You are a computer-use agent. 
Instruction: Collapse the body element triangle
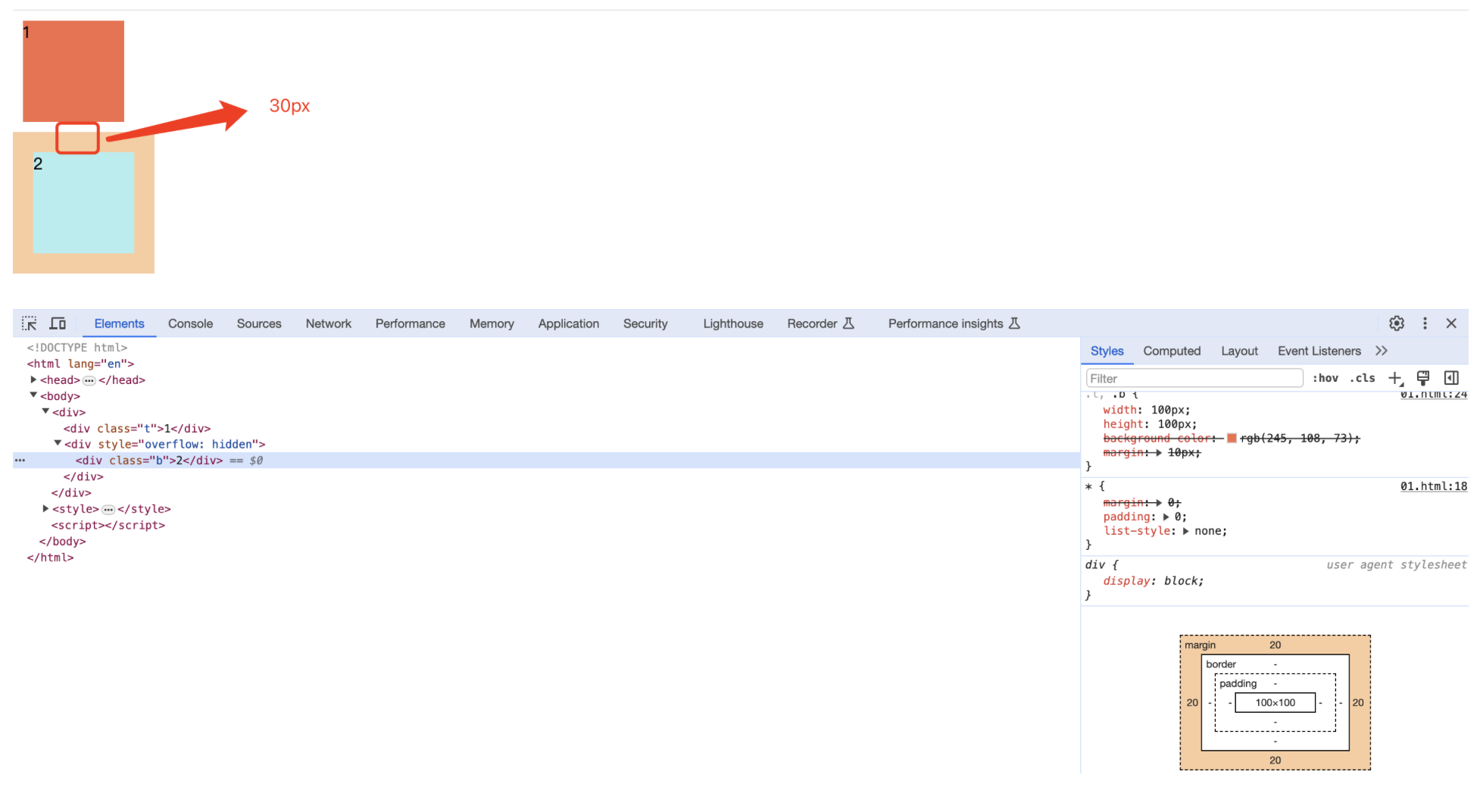(33, 395)
